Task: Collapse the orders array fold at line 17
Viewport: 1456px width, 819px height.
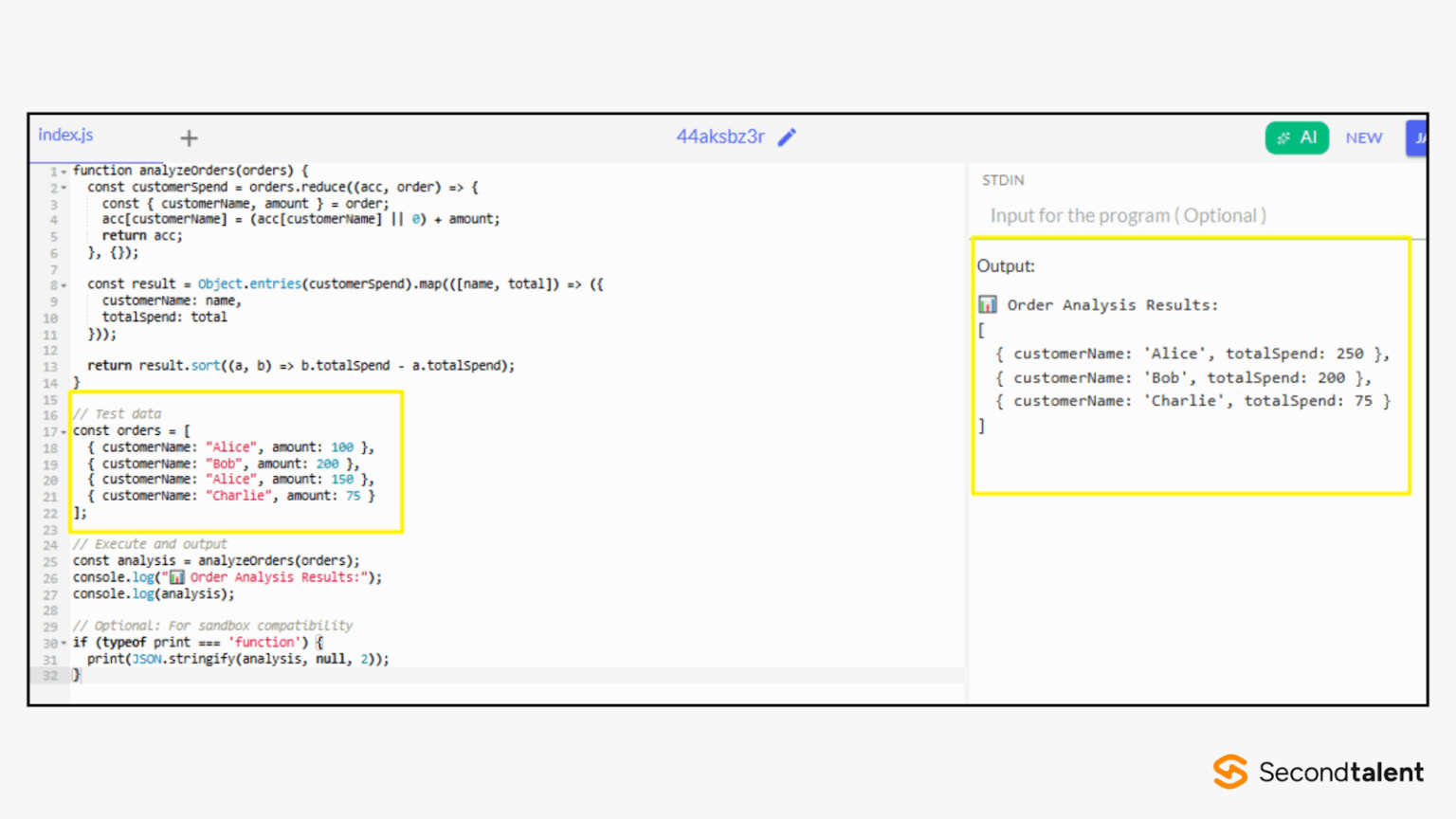Action: point(64,432)
